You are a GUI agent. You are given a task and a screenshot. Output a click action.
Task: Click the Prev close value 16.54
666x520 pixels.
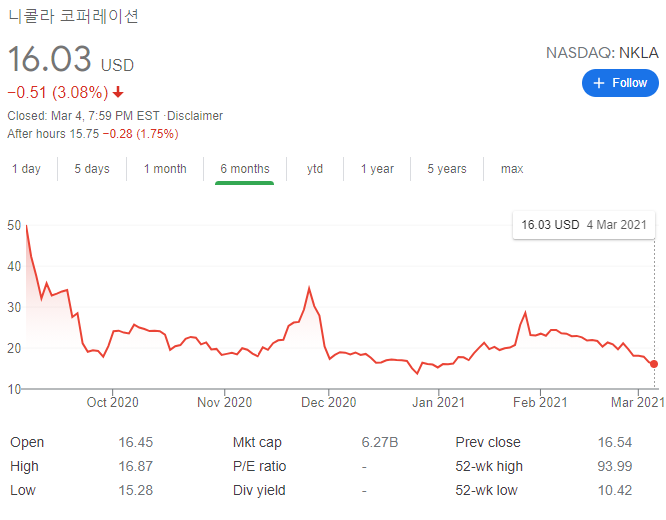pyautogui.click(x=615, y=442)
